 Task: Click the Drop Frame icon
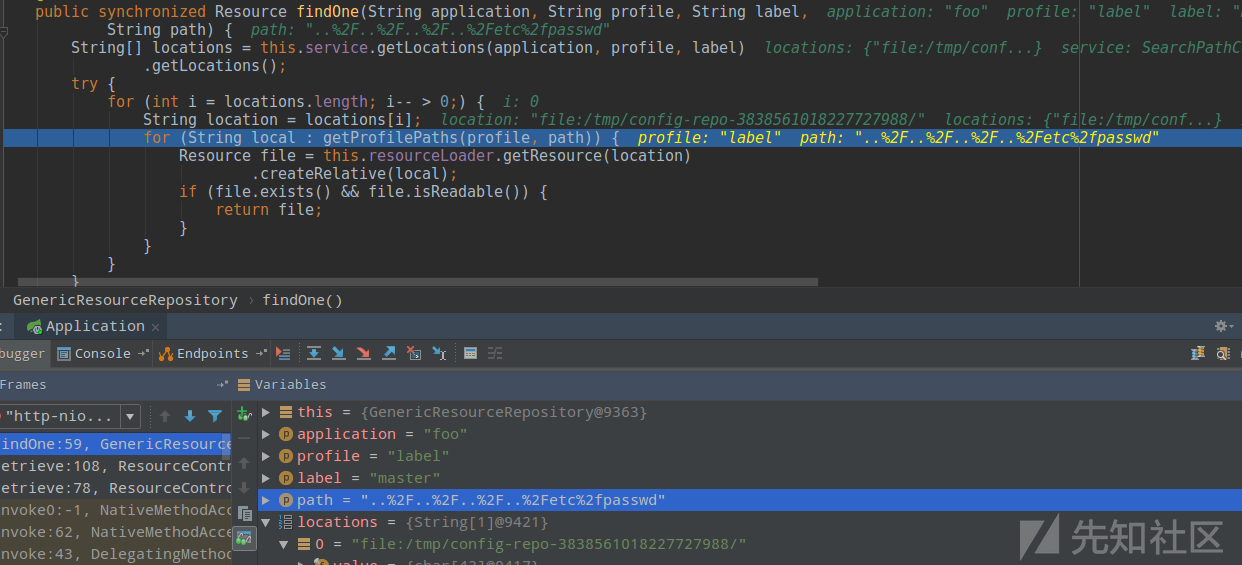(414, 353)
